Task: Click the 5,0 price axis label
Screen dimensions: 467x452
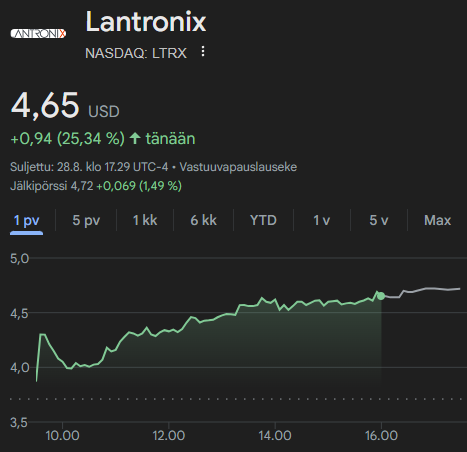Action: (x=19, y=259)
